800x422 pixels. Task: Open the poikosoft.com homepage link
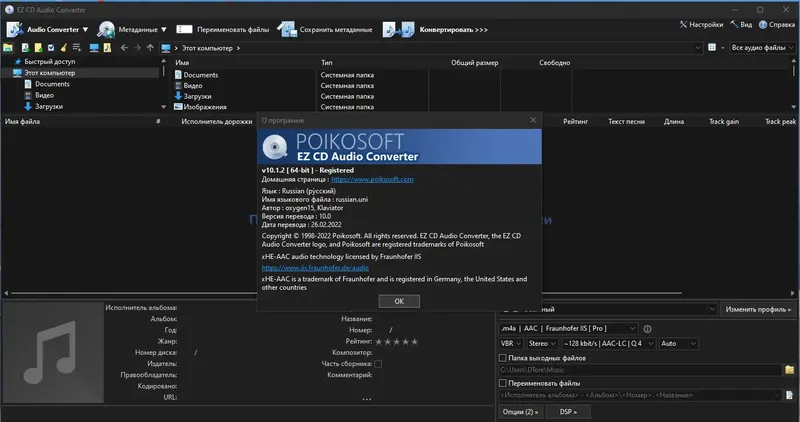372,180
